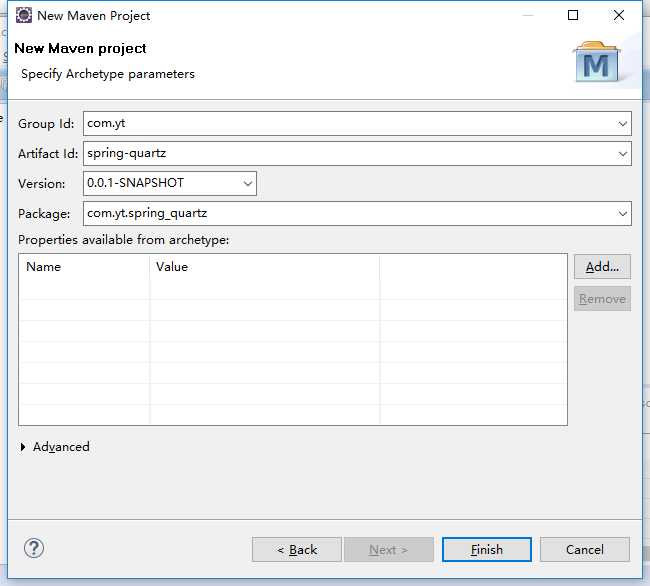Click the first empty row in properties table
This screenshot has width=650, height=586.
click(293, 289)
